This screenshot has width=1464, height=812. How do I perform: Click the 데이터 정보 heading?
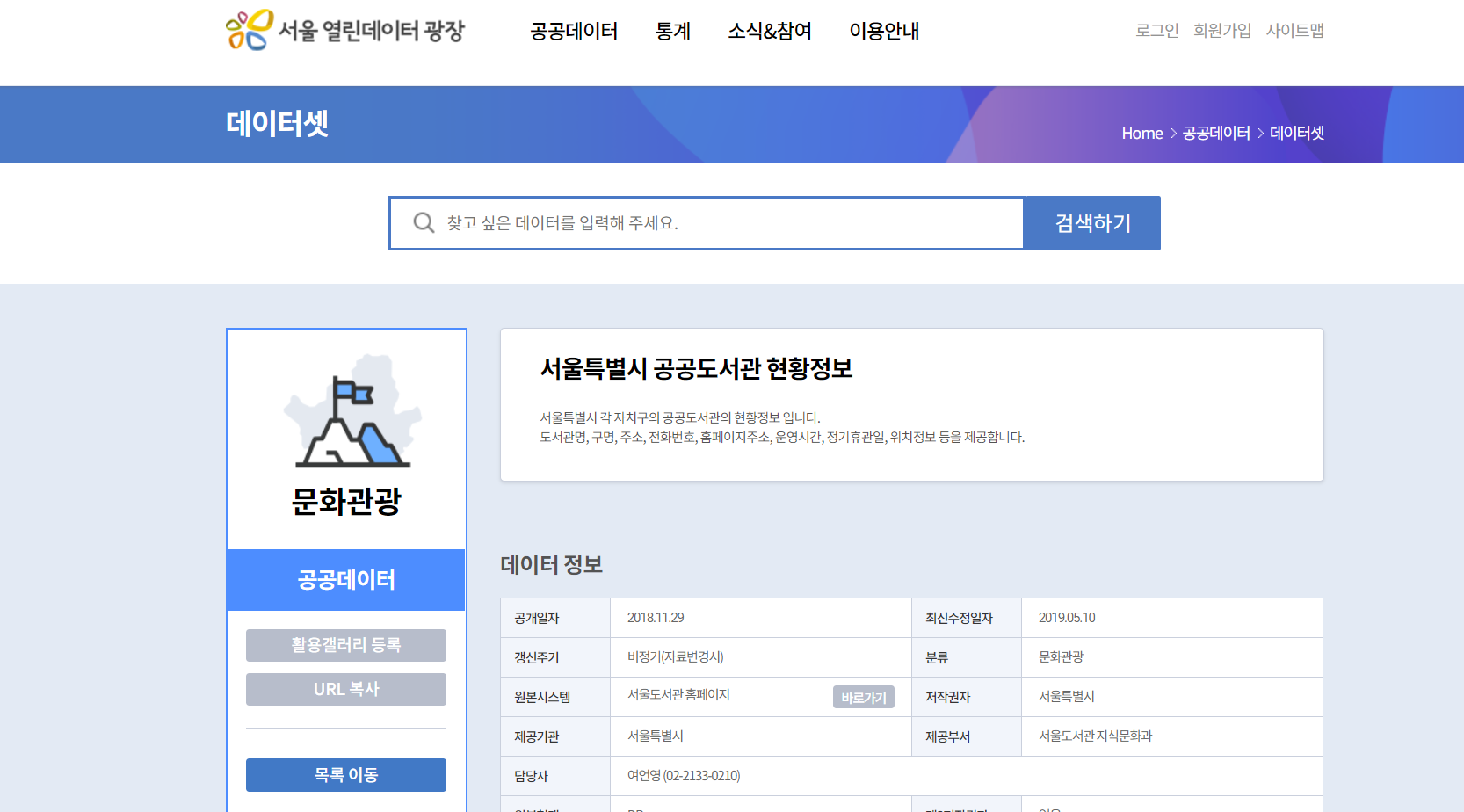(551, 564)
